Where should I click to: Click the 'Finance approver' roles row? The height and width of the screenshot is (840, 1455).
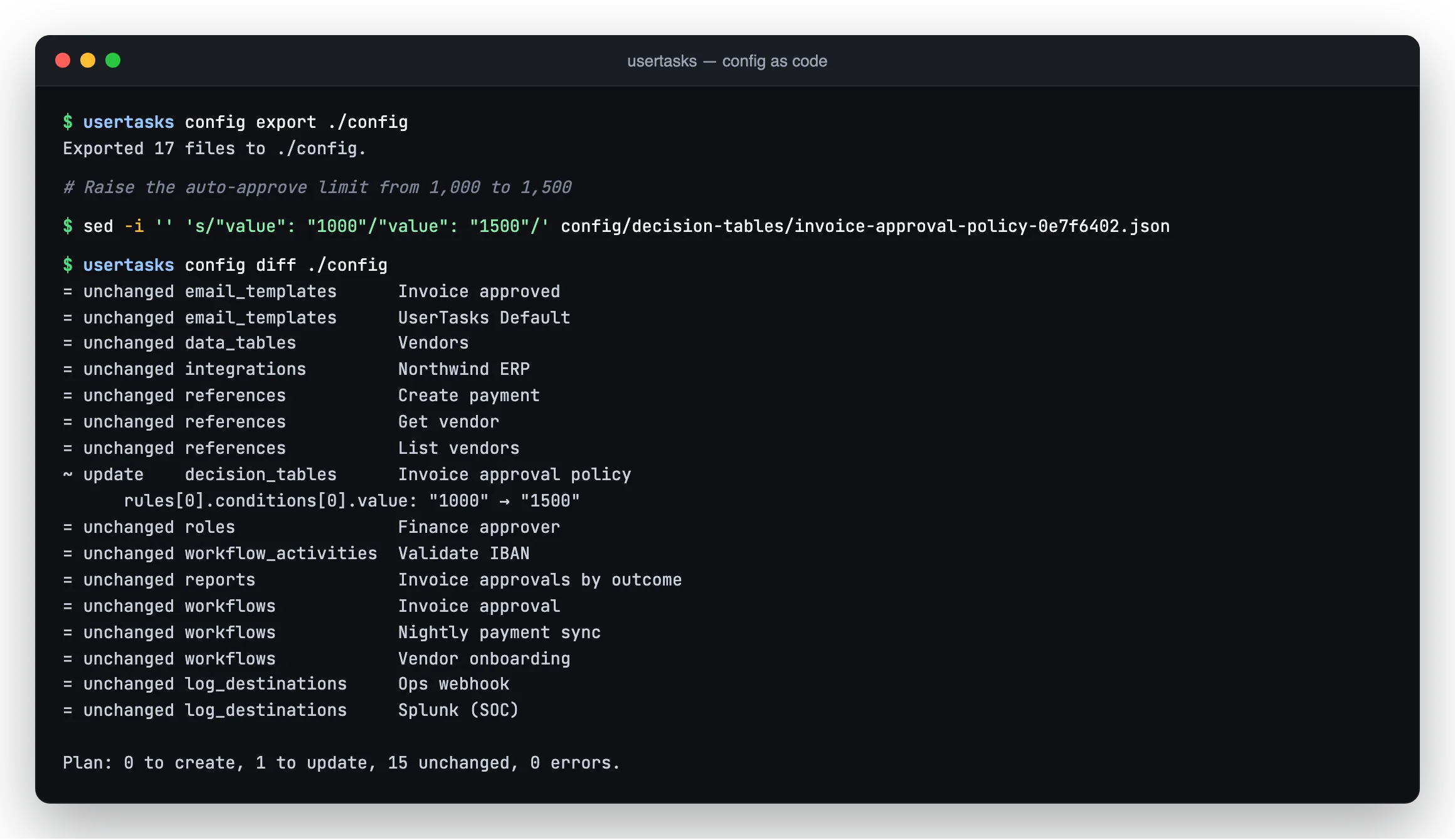[x=312, y=527]
